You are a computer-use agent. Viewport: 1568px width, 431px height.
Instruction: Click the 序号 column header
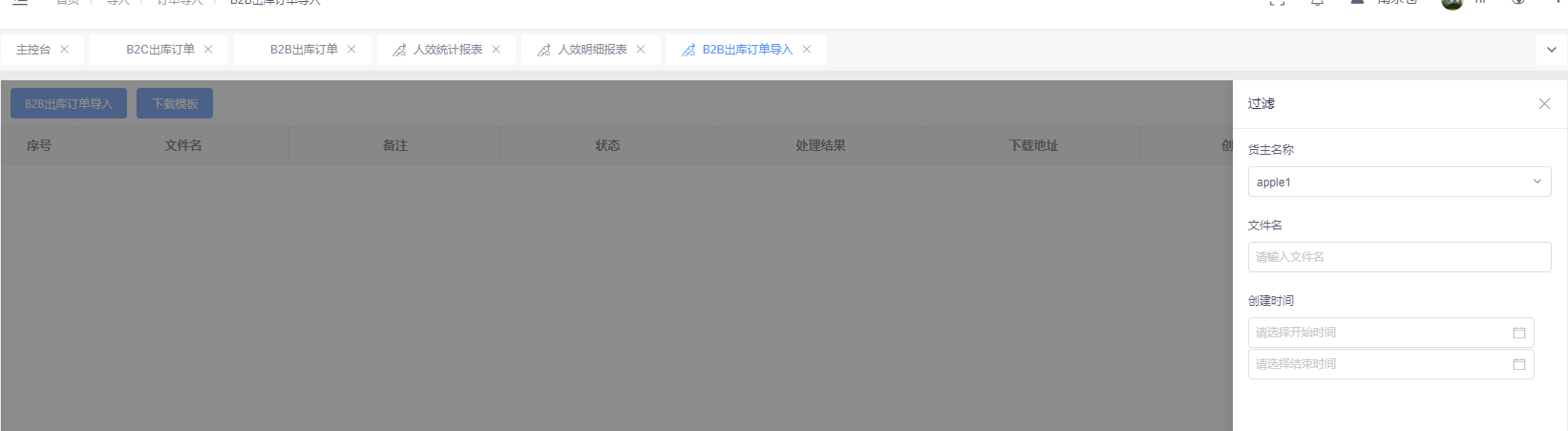coord(39,145)
